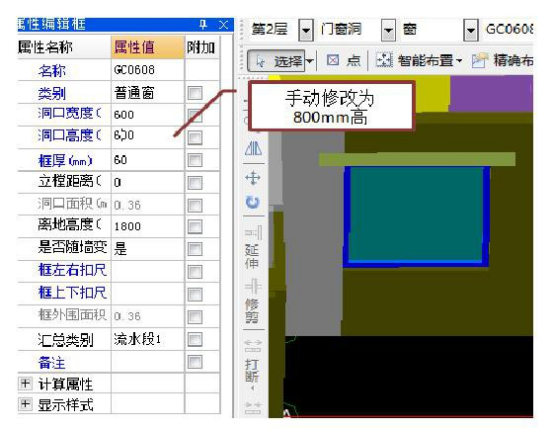Open 智能布置 smart layout menu
Viewport: 554px width, 429px height.
[x=419, y=60]
